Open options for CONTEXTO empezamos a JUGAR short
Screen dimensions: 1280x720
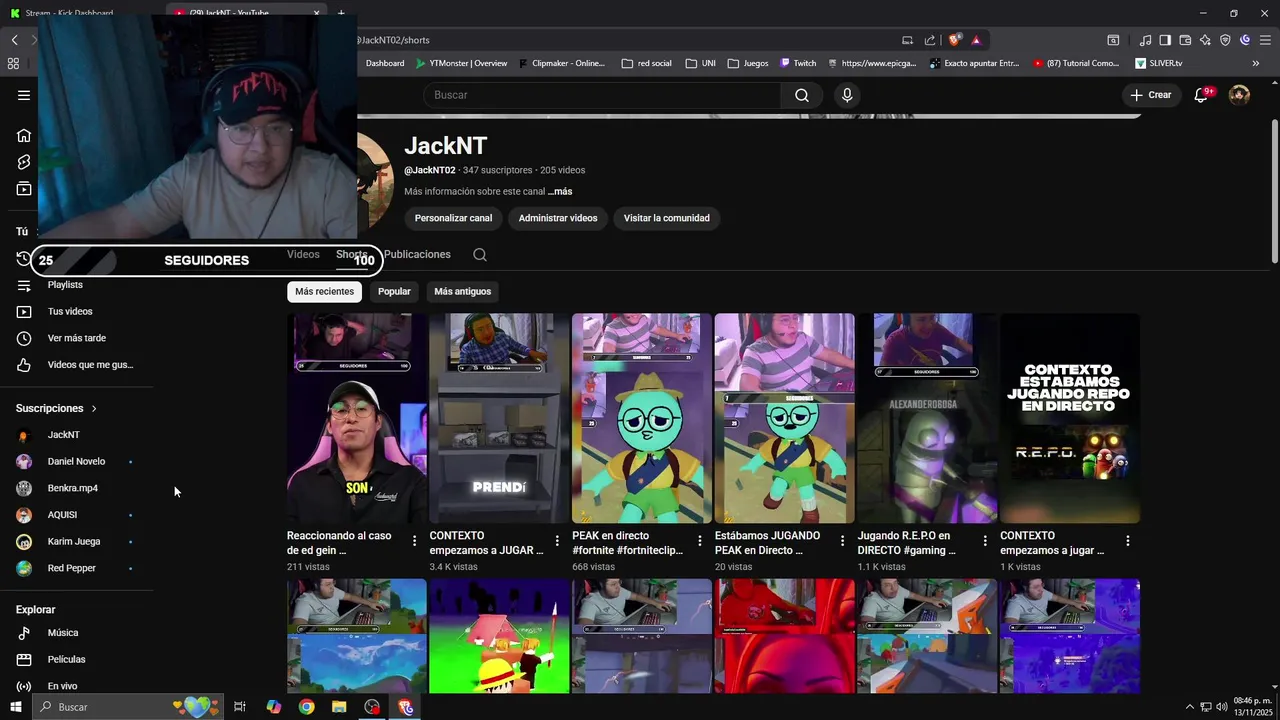[557, 541]
